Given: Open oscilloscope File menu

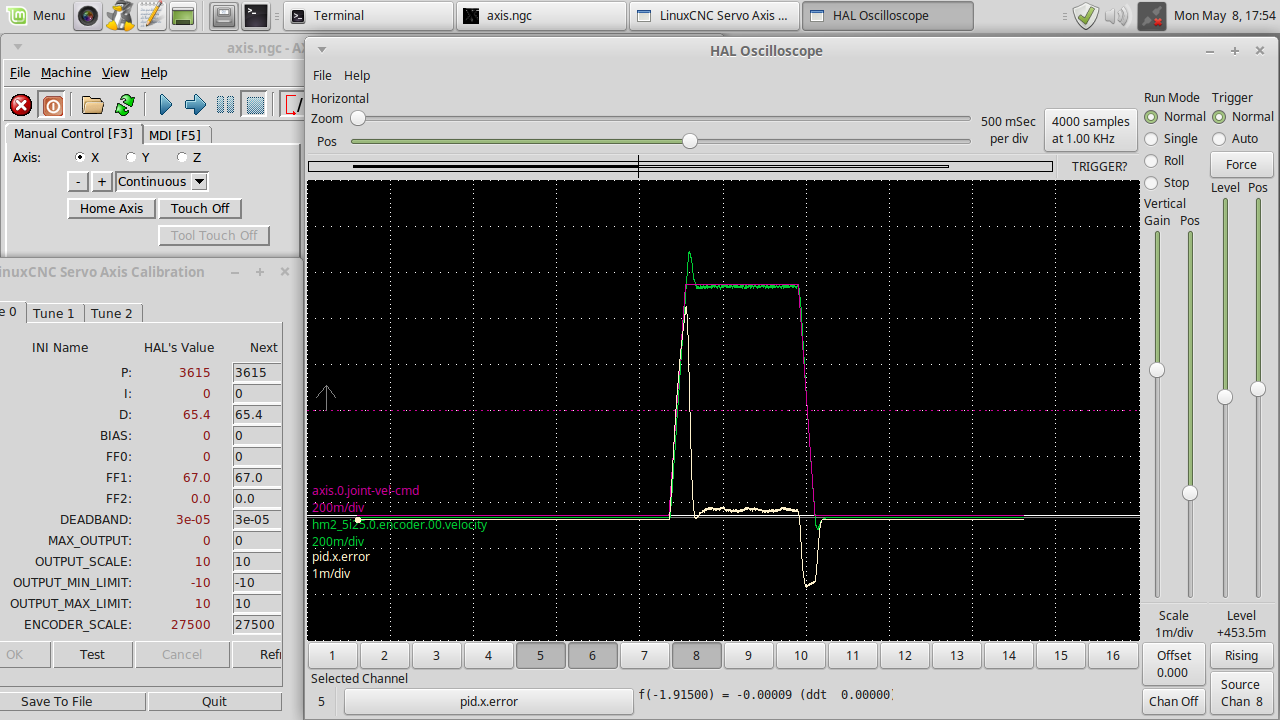Looking at the screenshot, I should click(x=322, y=75).
